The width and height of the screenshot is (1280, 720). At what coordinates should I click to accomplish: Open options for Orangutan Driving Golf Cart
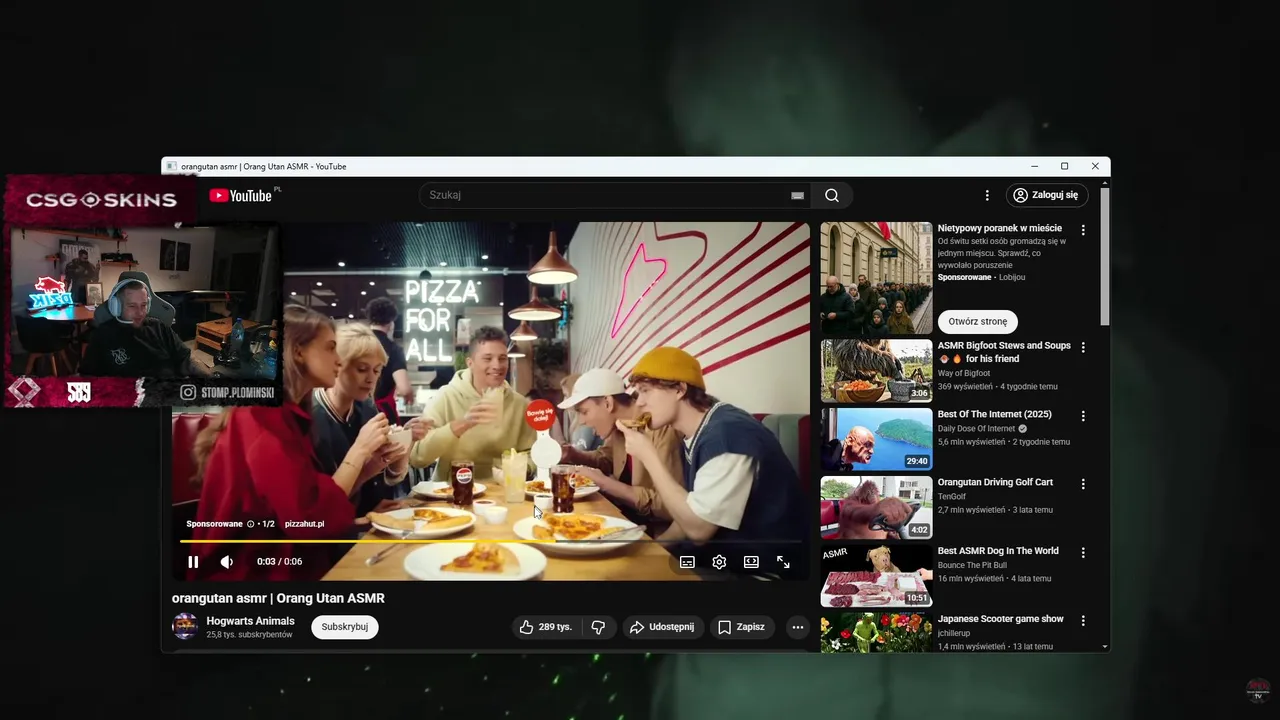click(x=1082, y=484)
